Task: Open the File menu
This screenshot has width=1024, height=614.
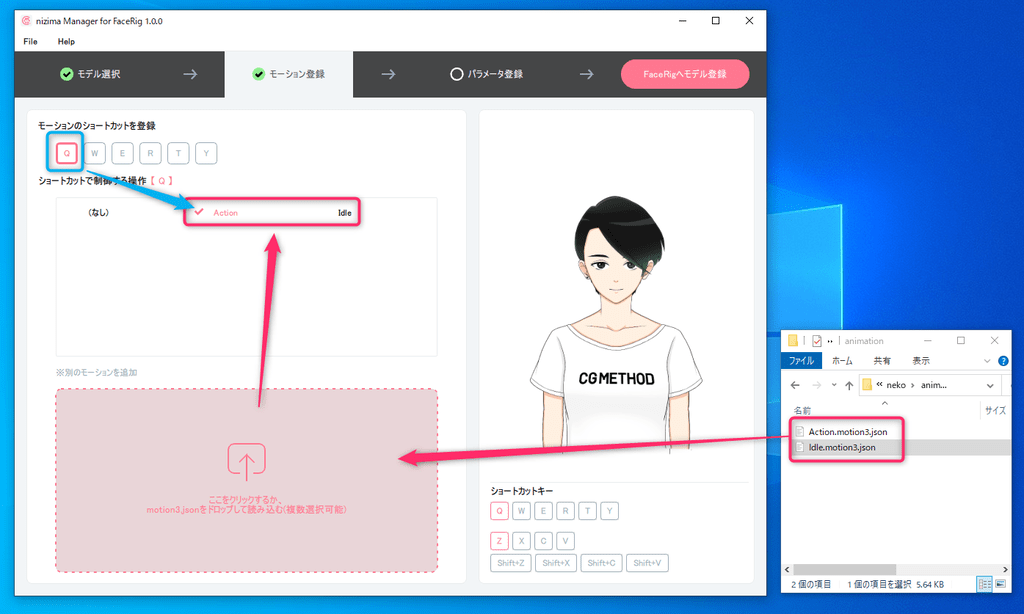Action: click(x=30, y=42)
